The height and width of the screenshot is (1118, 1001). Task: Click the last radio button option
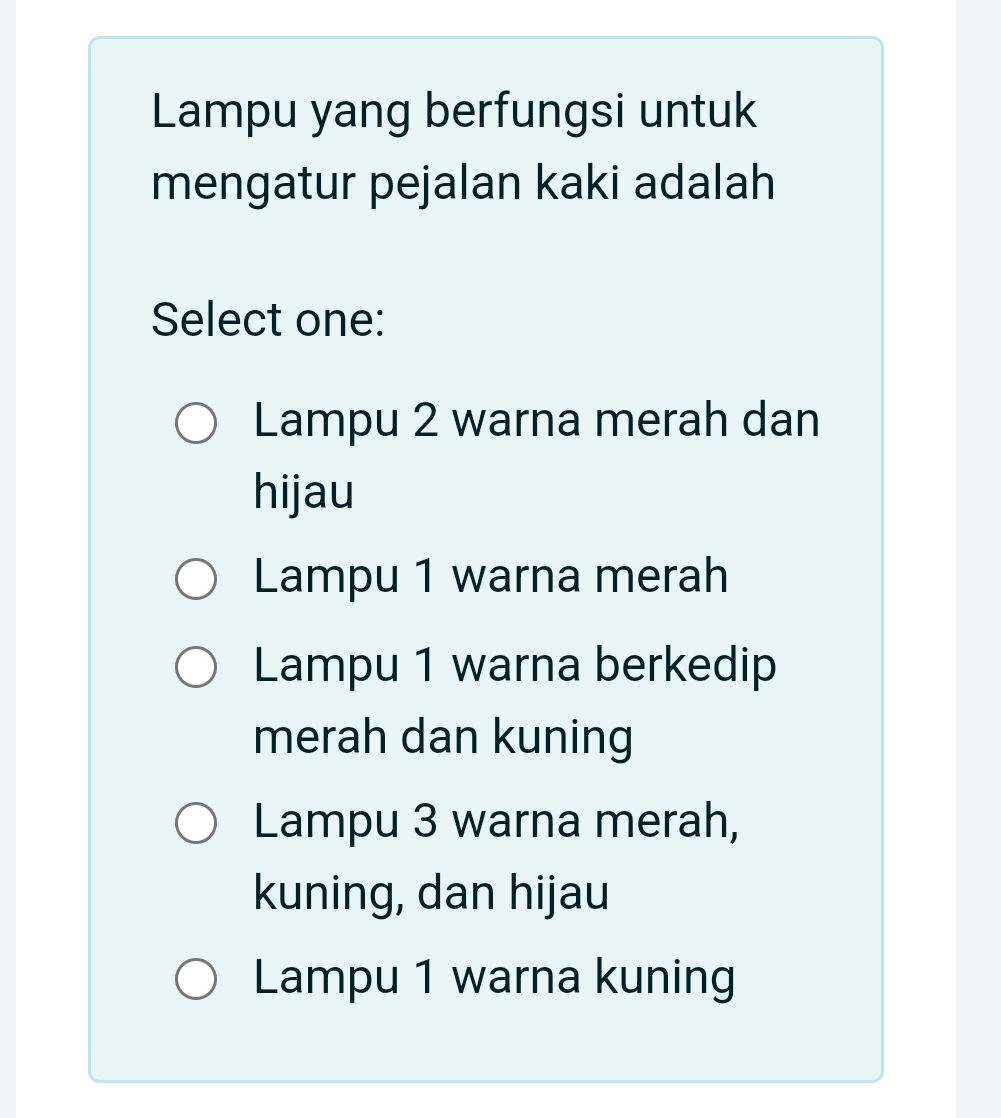pos(195,979)
